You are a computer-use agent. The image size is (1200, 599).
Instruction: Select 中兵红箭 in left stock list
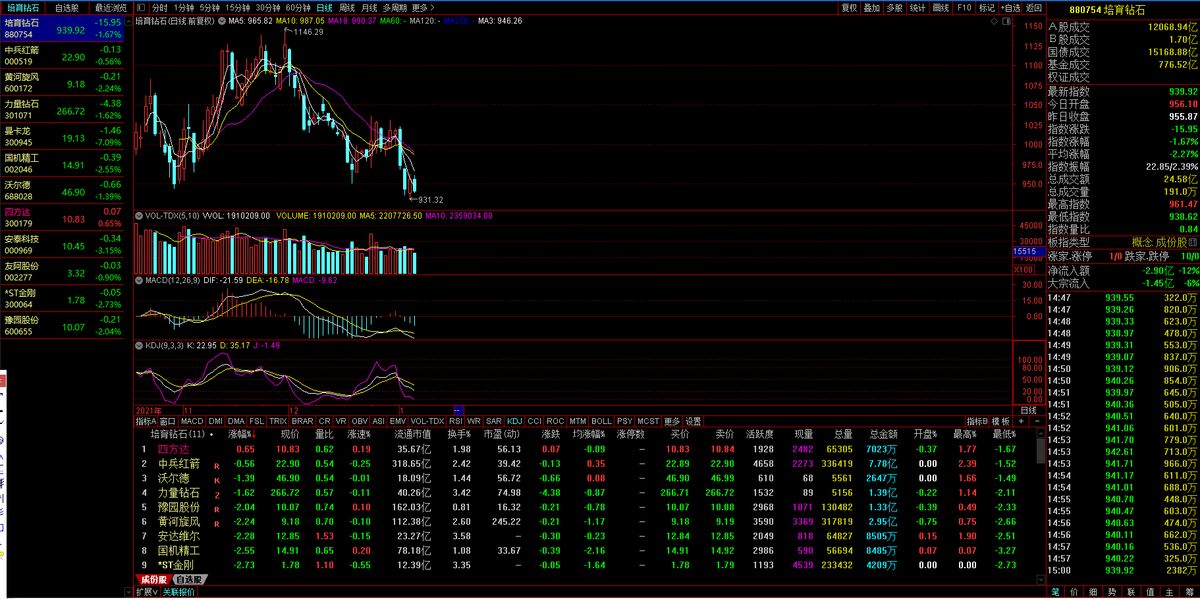pyautogui.click(x=63, y=54)
